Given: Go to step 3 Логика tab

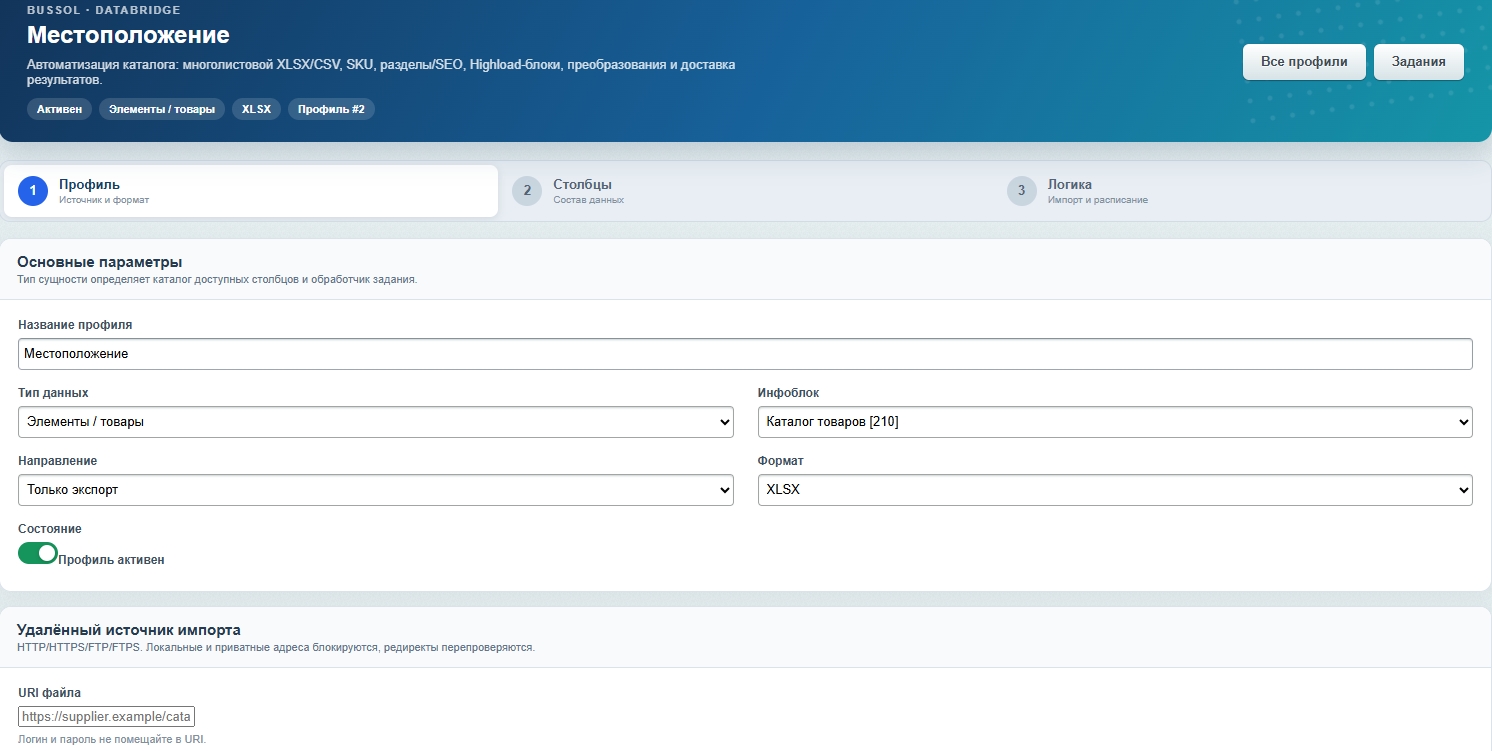Looking at the screenshot, I should [x=1240, y=191].
